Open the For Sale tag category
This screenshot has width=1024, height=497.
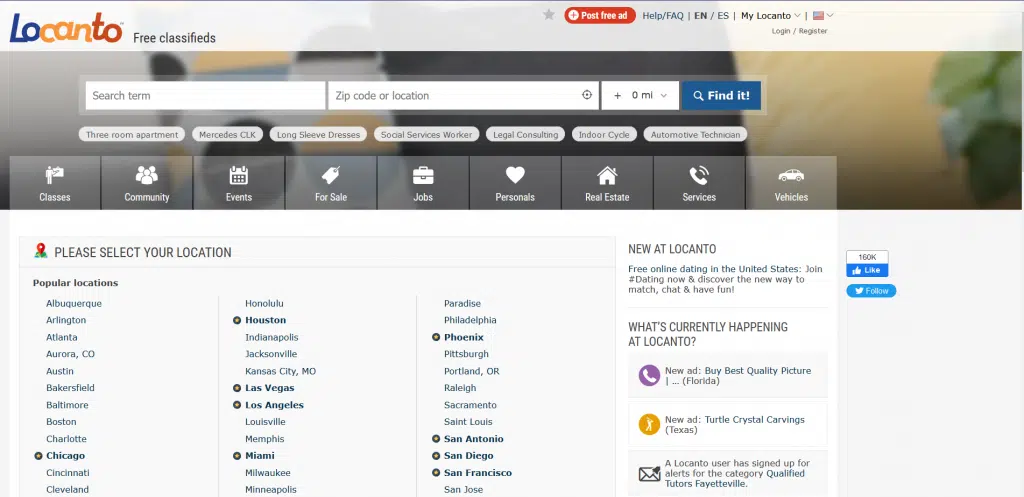coord(331,182)
